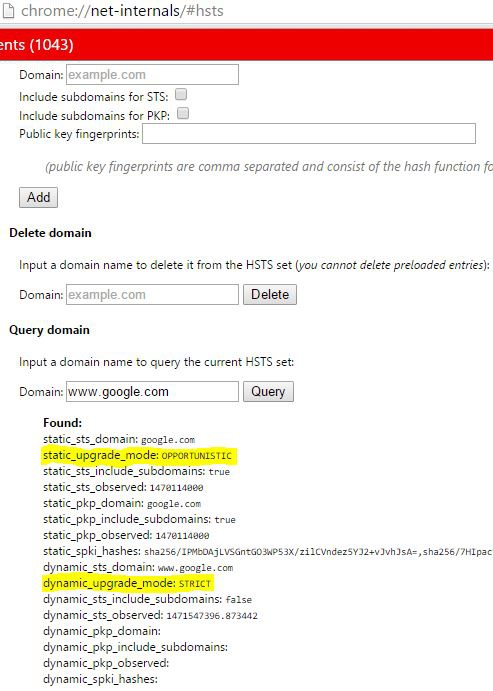Click the Delete button
Viewport: 493px width, 691px height.
(270, 294)
